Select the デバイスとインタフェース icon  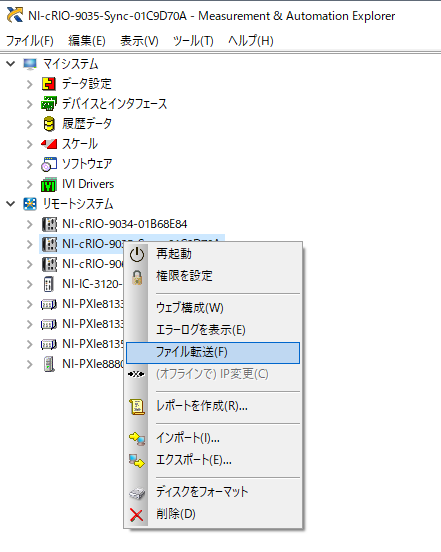coord(49,104)
